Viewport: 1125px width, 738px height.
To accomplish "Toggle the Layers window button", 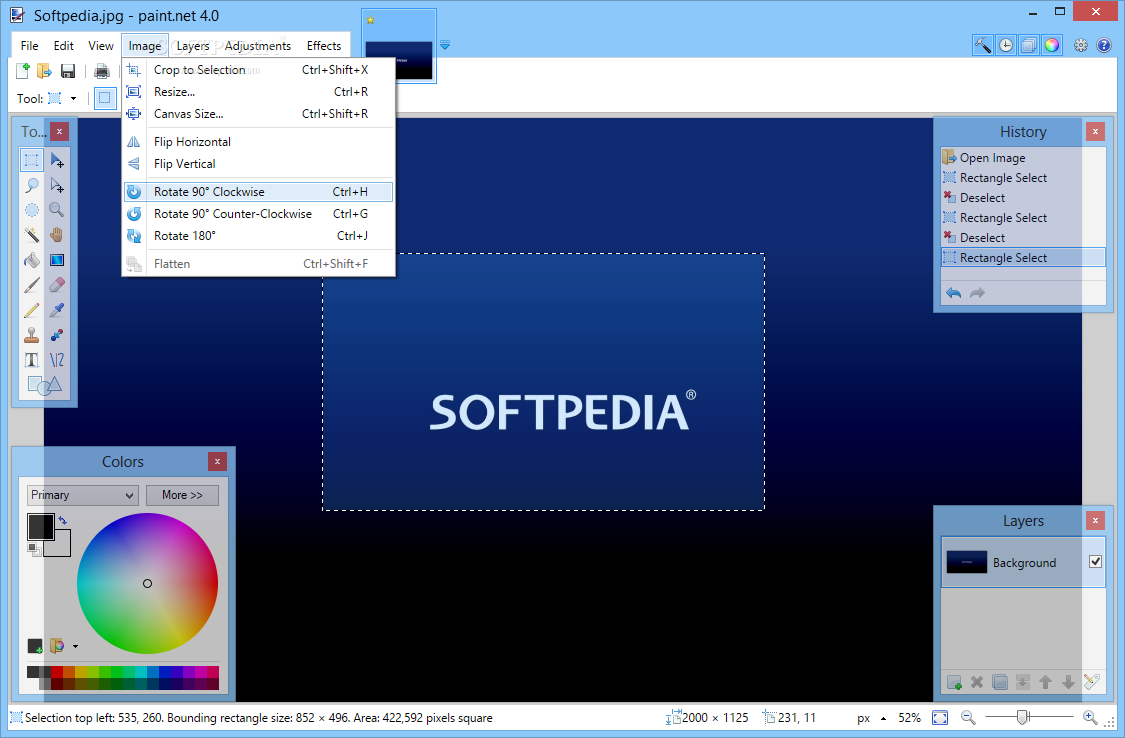I will (x=1029, y=45).
